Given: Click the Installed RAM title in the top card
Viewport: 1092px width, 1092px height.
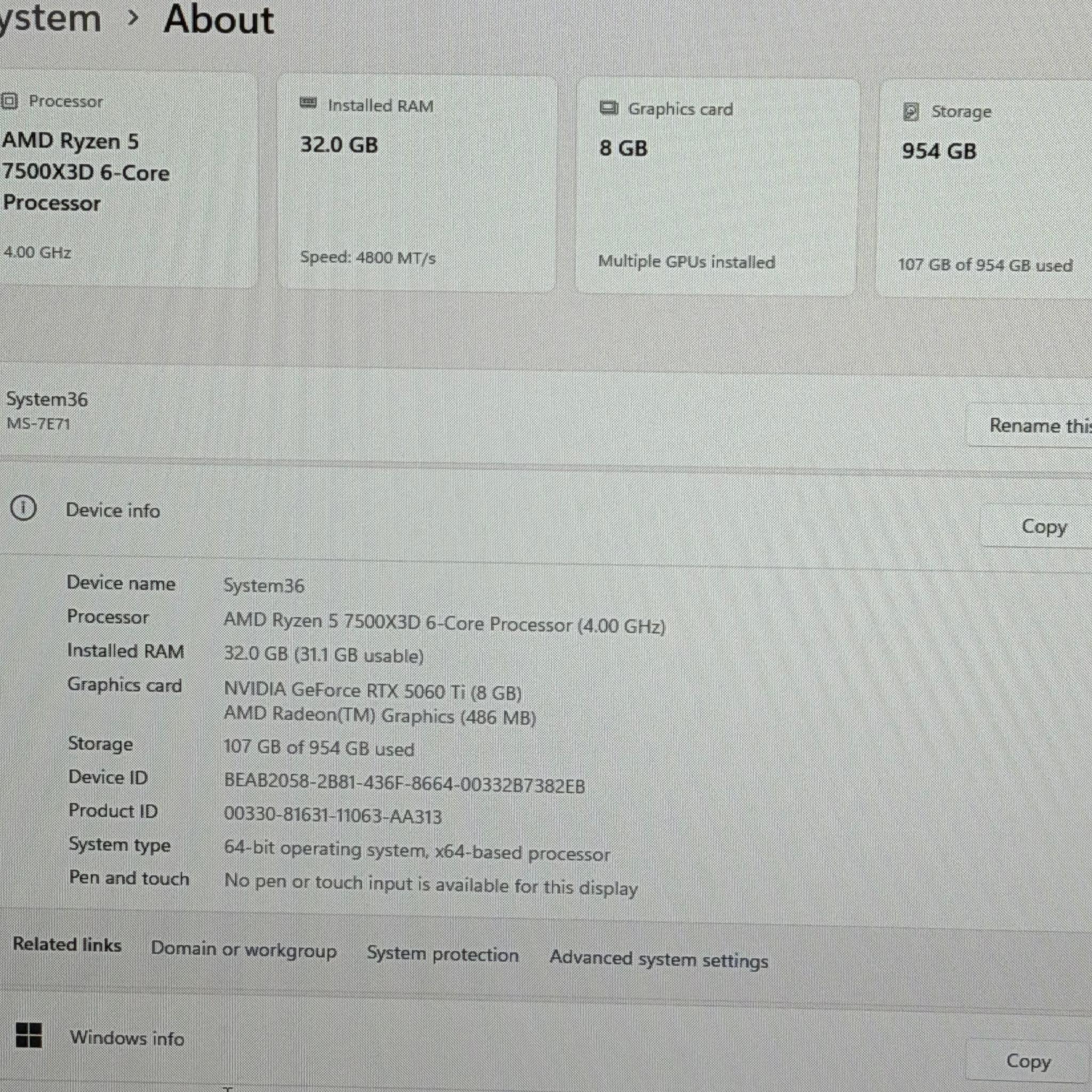Looking at the screenshot, I should pyautogui.click(x=380, y=106).
